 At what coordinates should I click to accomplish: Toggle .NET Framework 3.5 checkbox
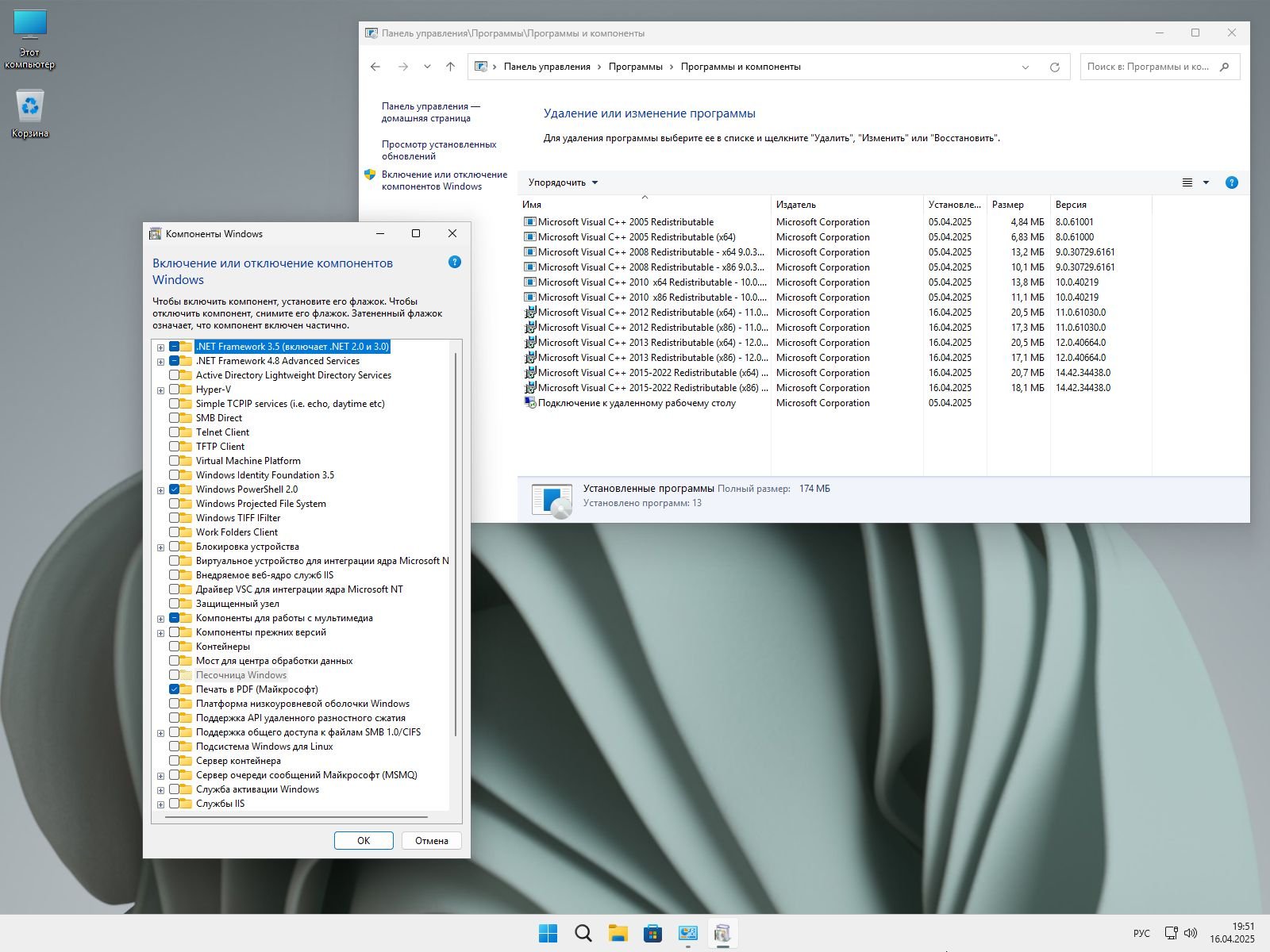coord(174,347)
